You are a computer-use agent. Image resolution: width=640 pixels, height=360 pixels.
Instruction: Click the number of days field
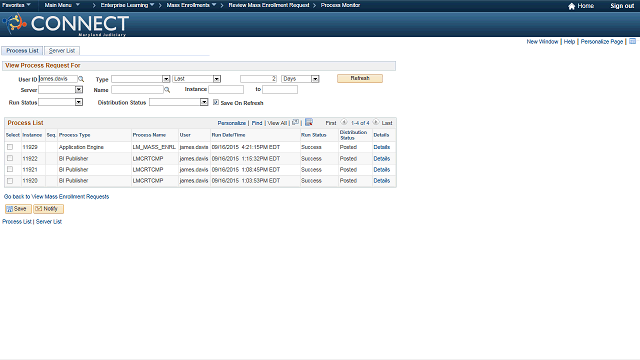(258, 79)
